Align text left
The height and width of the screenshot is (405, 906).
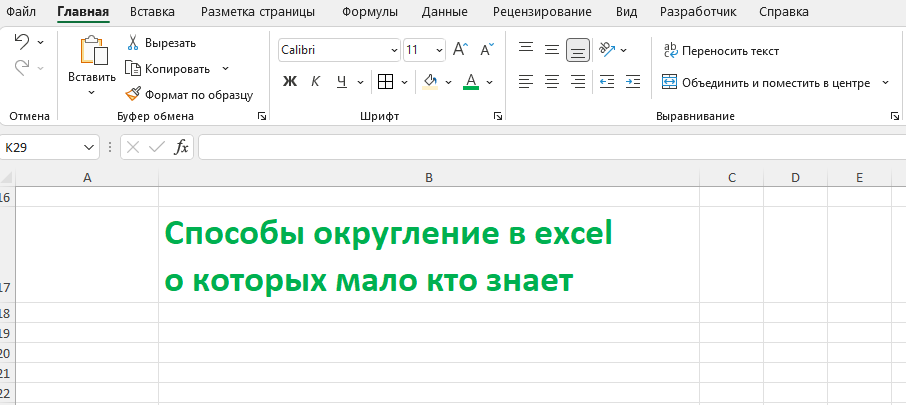526,82
